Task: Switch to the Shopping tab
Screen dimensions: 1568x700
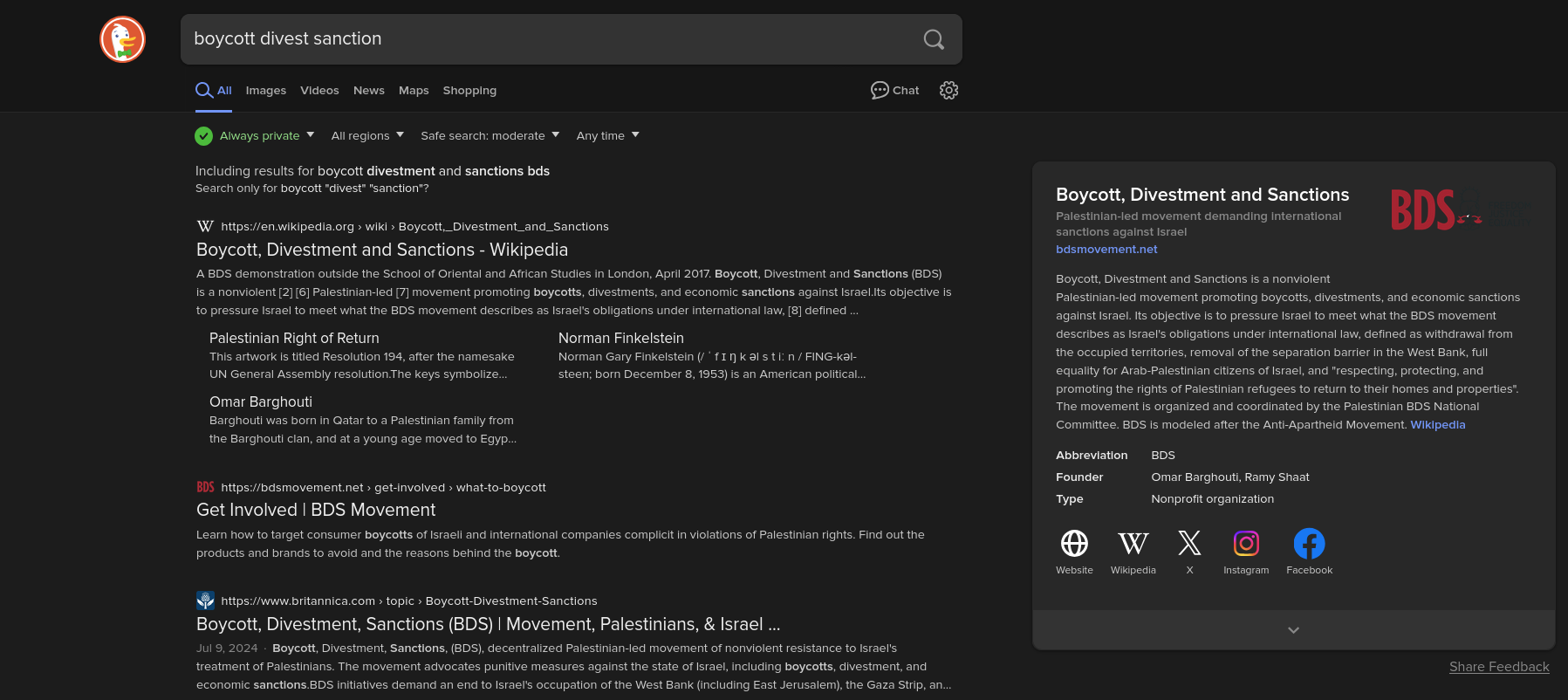Action: click(x=469, y=91)
